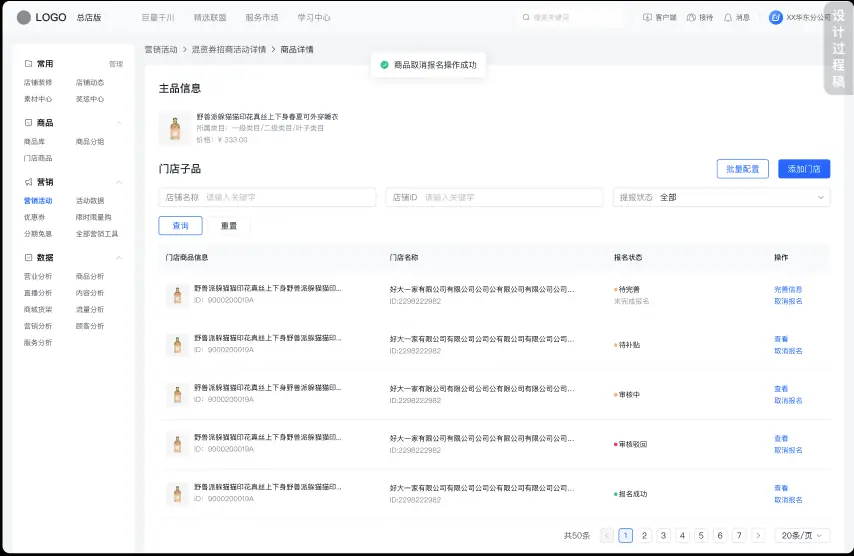Focus the header search input
854x556 pixels.
tap(571, 17)
